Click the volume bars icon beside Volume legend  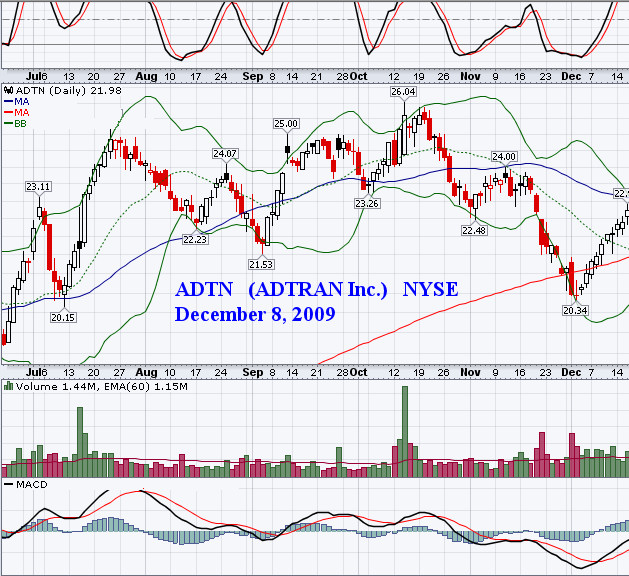tap(8, 386)
